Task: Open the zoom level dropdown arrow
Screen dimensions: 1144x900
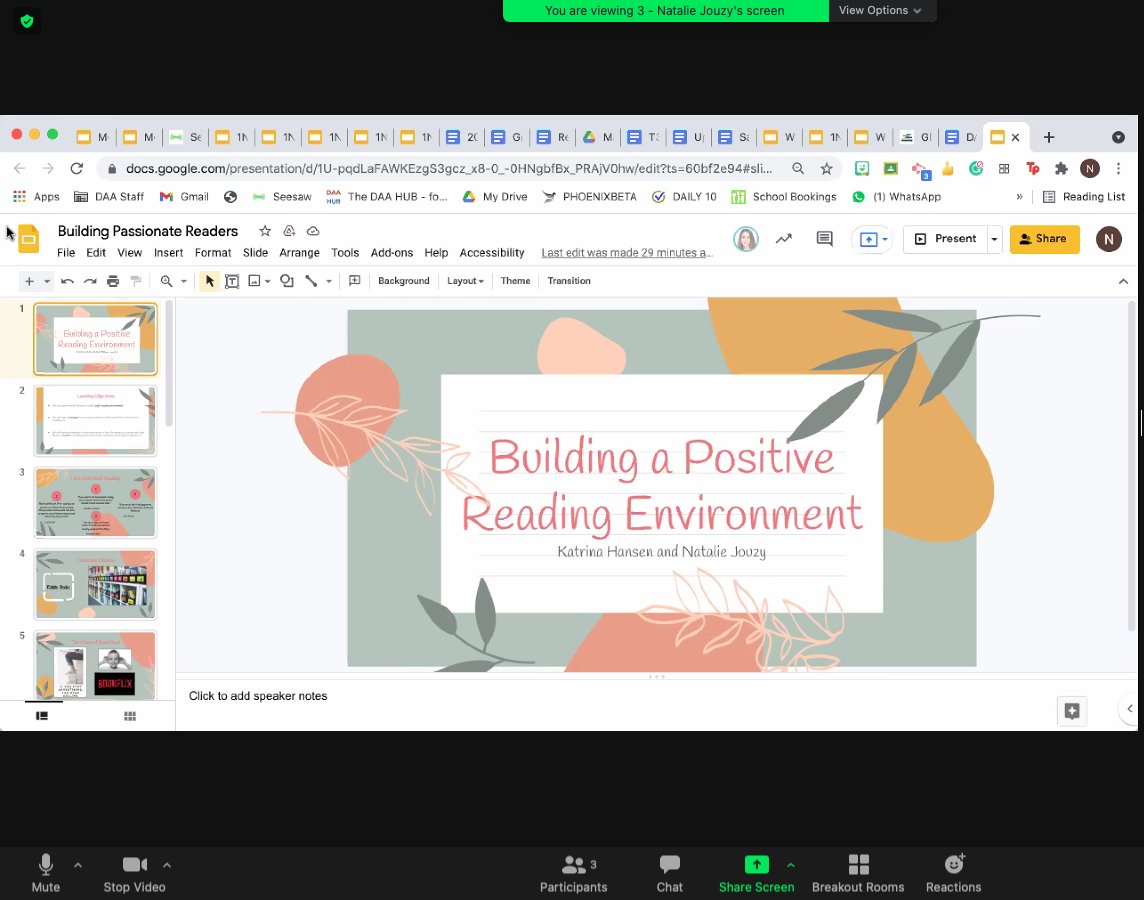Action: tap(184, 282)
